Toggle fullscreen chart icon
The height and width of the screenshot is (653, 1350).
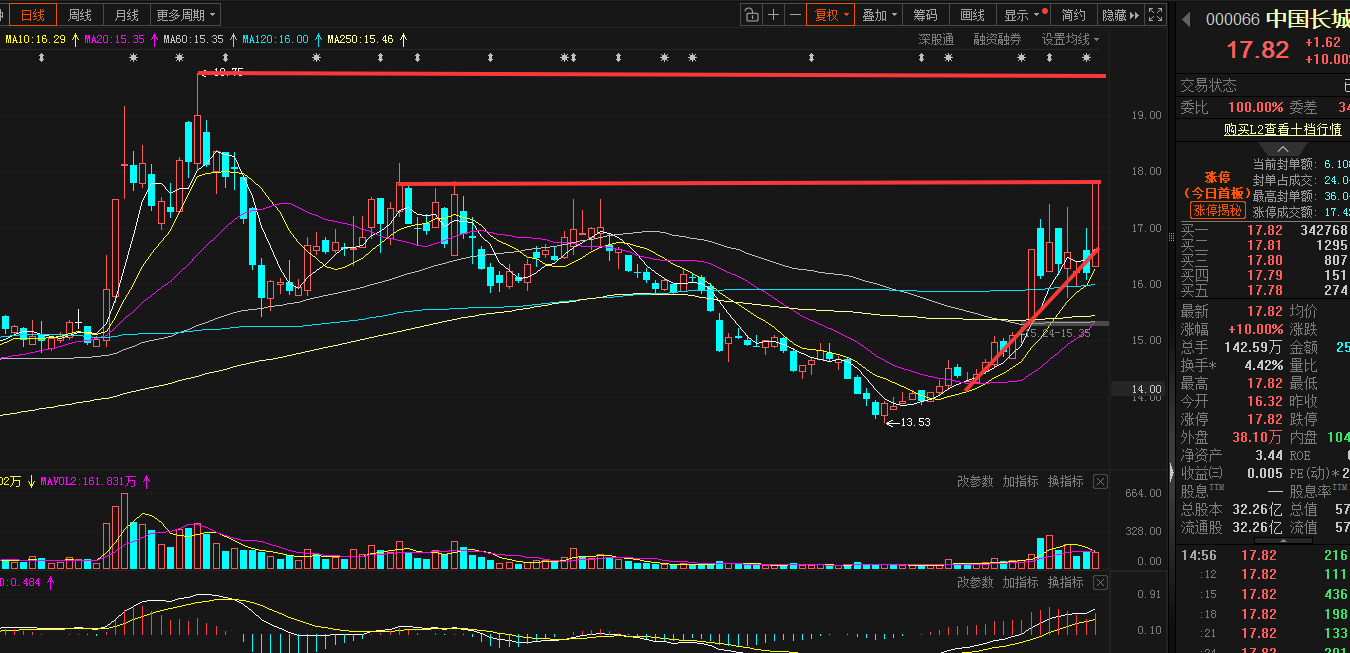pyautogui.click(x=1155, y=15)
